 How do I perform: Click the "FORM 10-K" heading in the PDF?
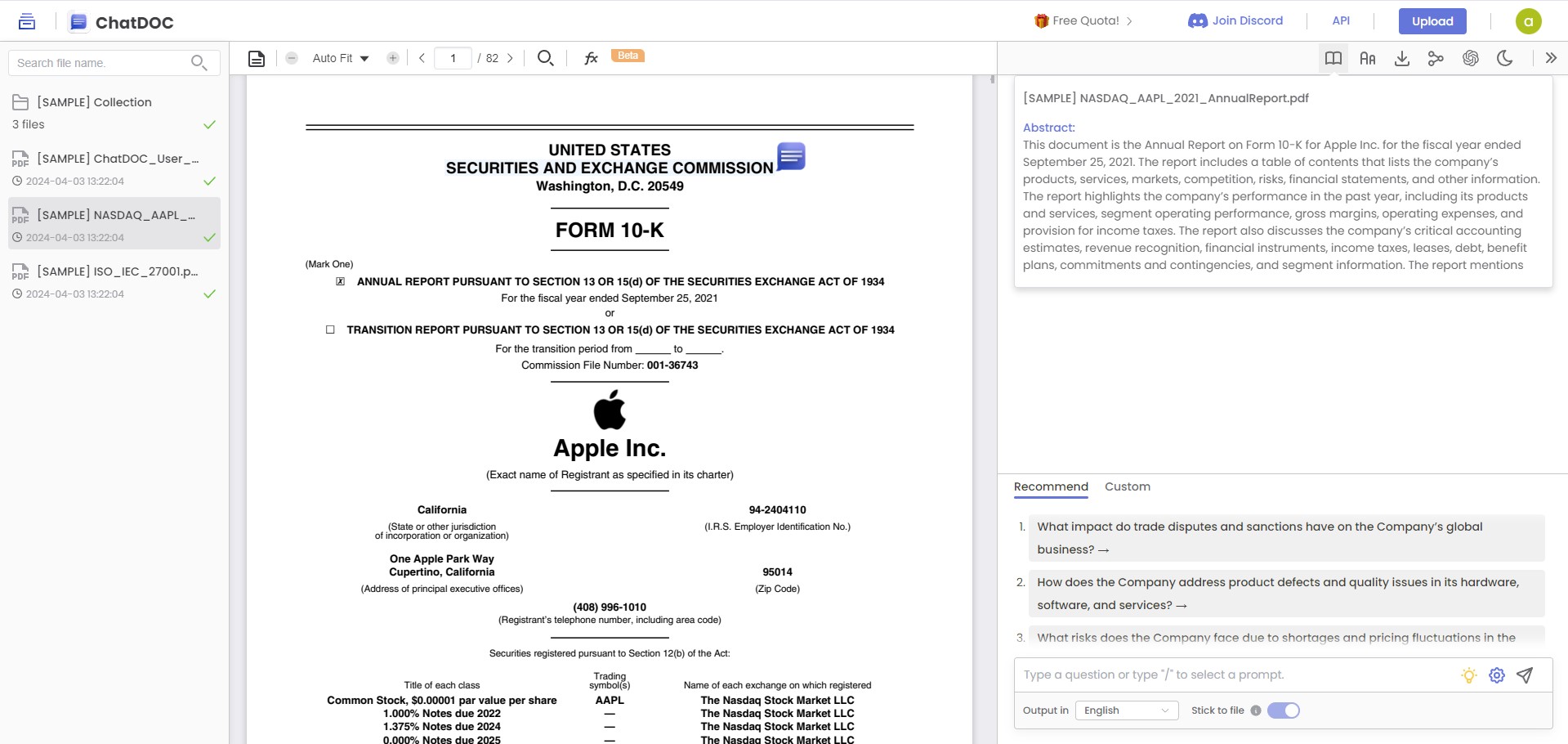point(610,231)
